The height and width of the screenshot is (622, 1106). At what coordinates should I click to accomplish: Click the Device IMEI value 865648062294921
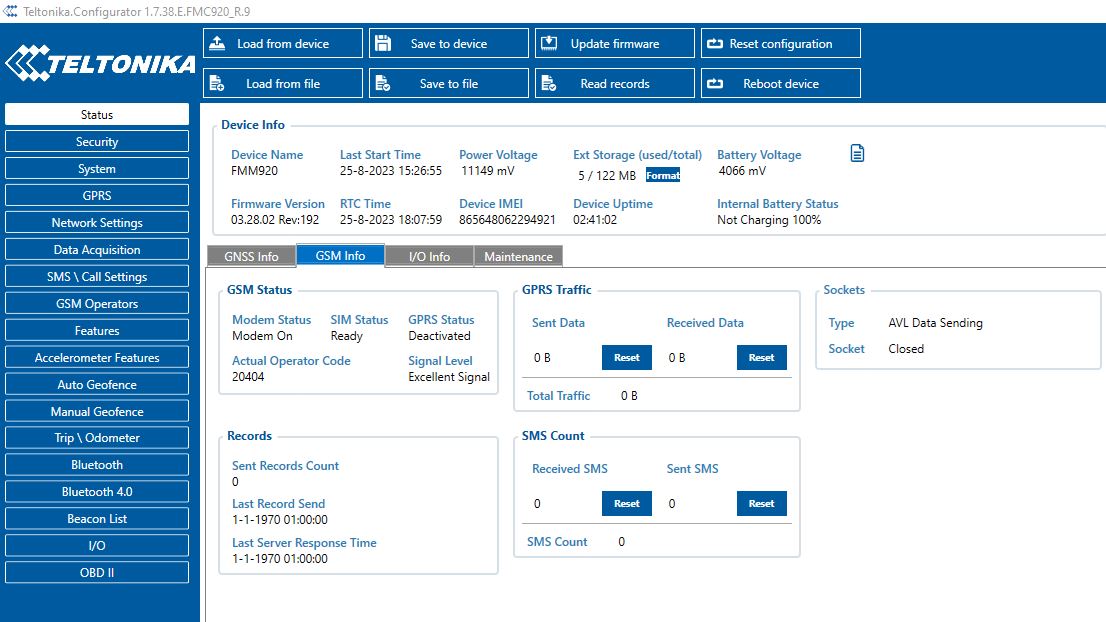pyautogui.click(x=507, y=220)
